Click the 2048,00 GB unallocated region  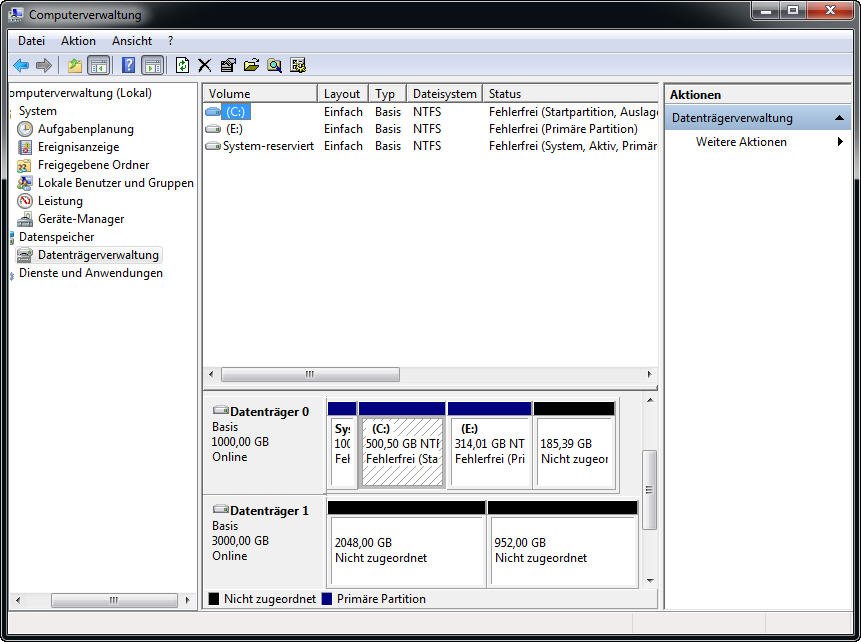pos(406,550)
